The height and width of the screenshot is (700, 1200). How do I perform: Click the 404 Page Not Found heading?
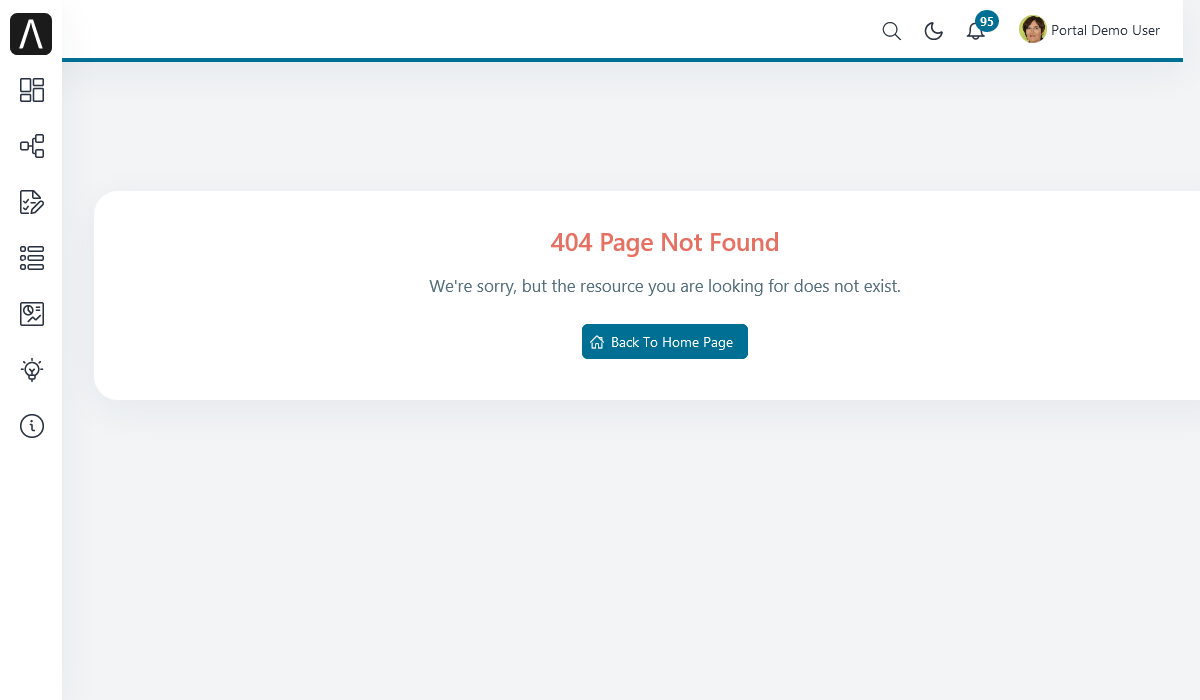coord(665,242)
